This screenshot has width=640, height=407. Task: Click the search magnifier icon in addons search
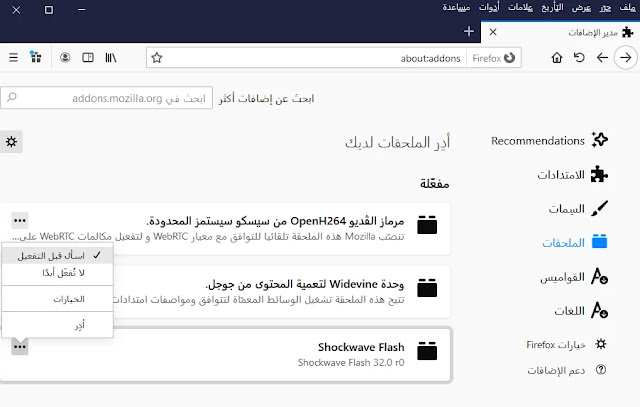(12, 98)
